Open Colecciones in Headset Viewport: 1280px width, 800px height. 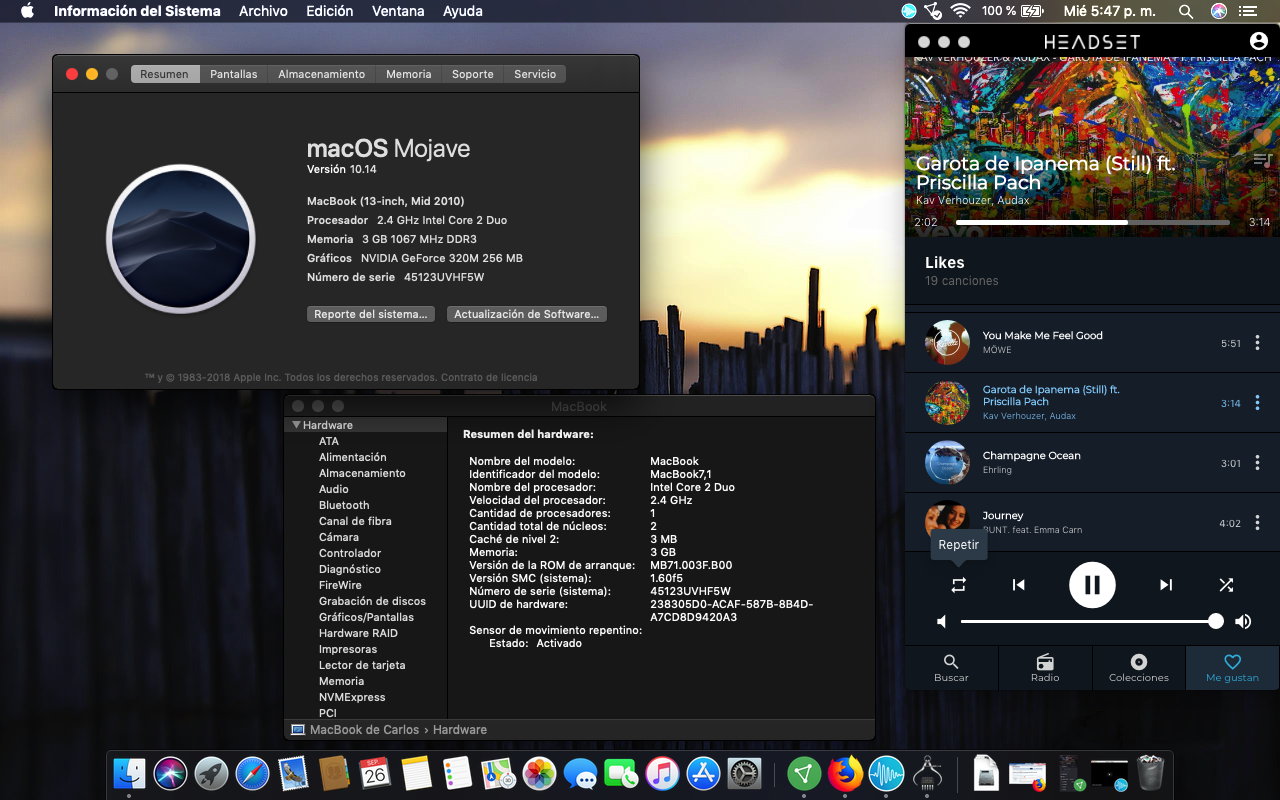pos(1138,668)
